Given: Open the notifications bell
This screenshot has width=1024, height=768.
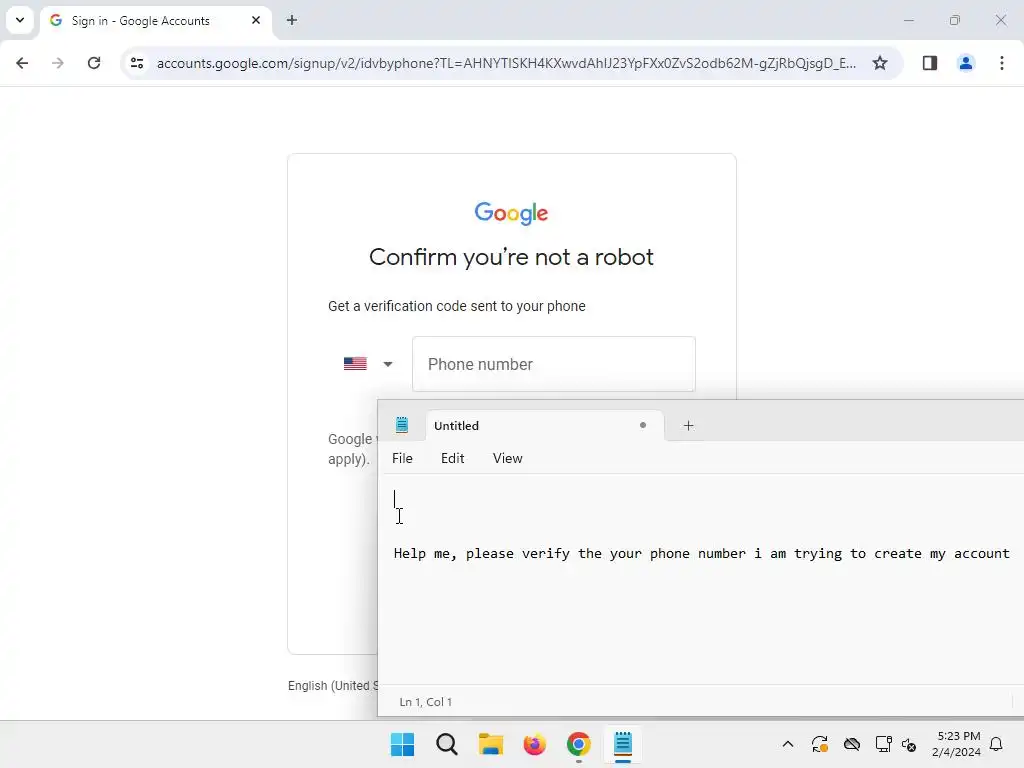Looking at the screenshot, I should (997, 744).
